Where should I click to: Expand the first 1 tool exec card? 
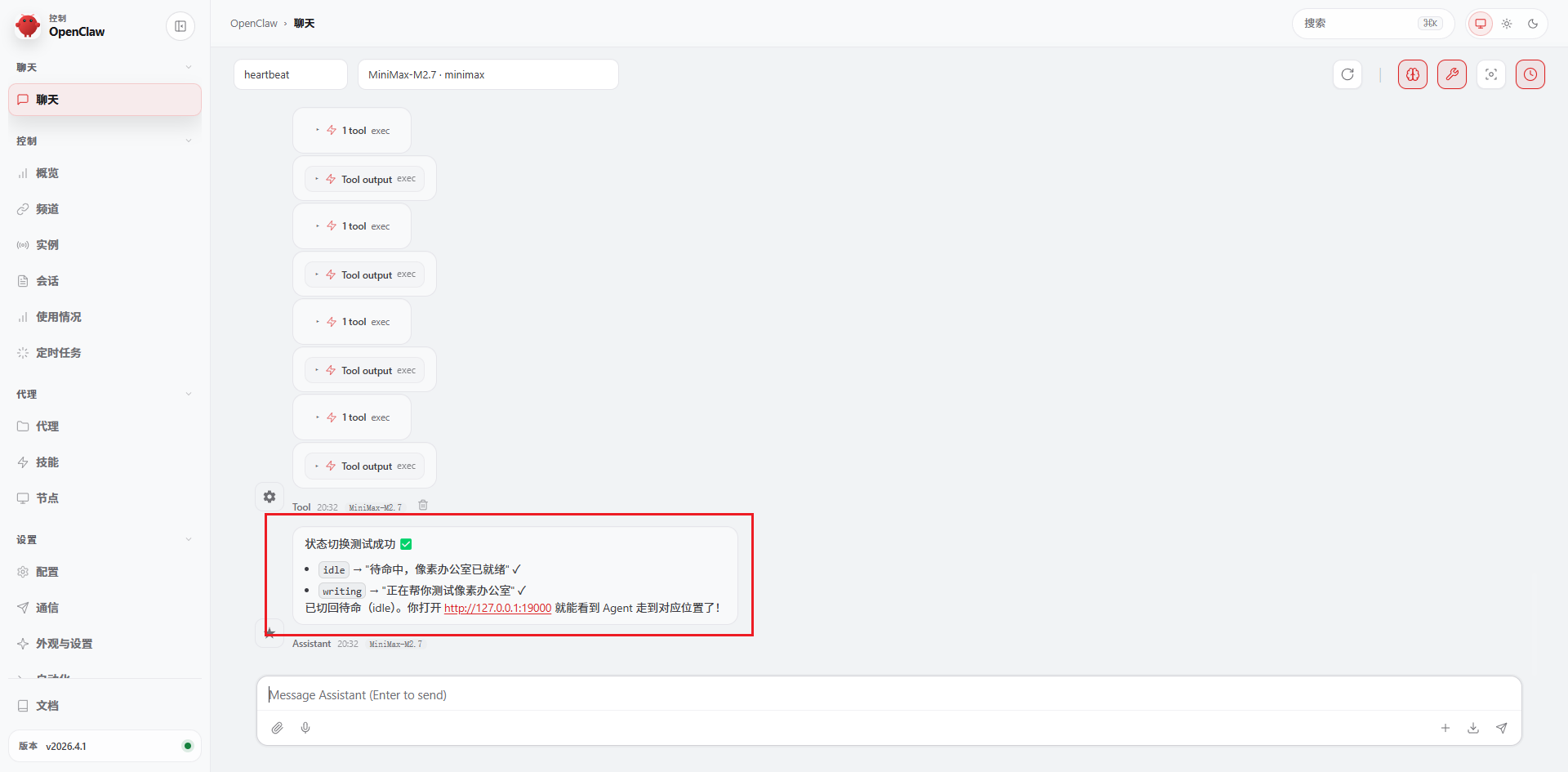pos(352,131)
